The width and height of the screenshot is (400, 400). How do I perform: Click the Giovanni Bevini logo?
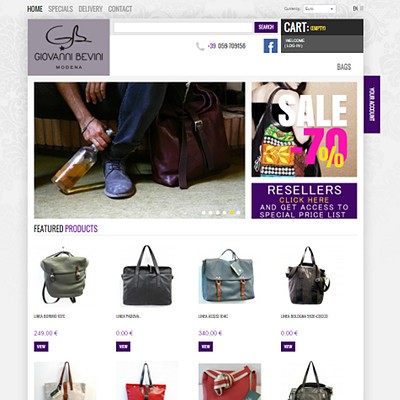pyautogui.click(x=69, y=47)
